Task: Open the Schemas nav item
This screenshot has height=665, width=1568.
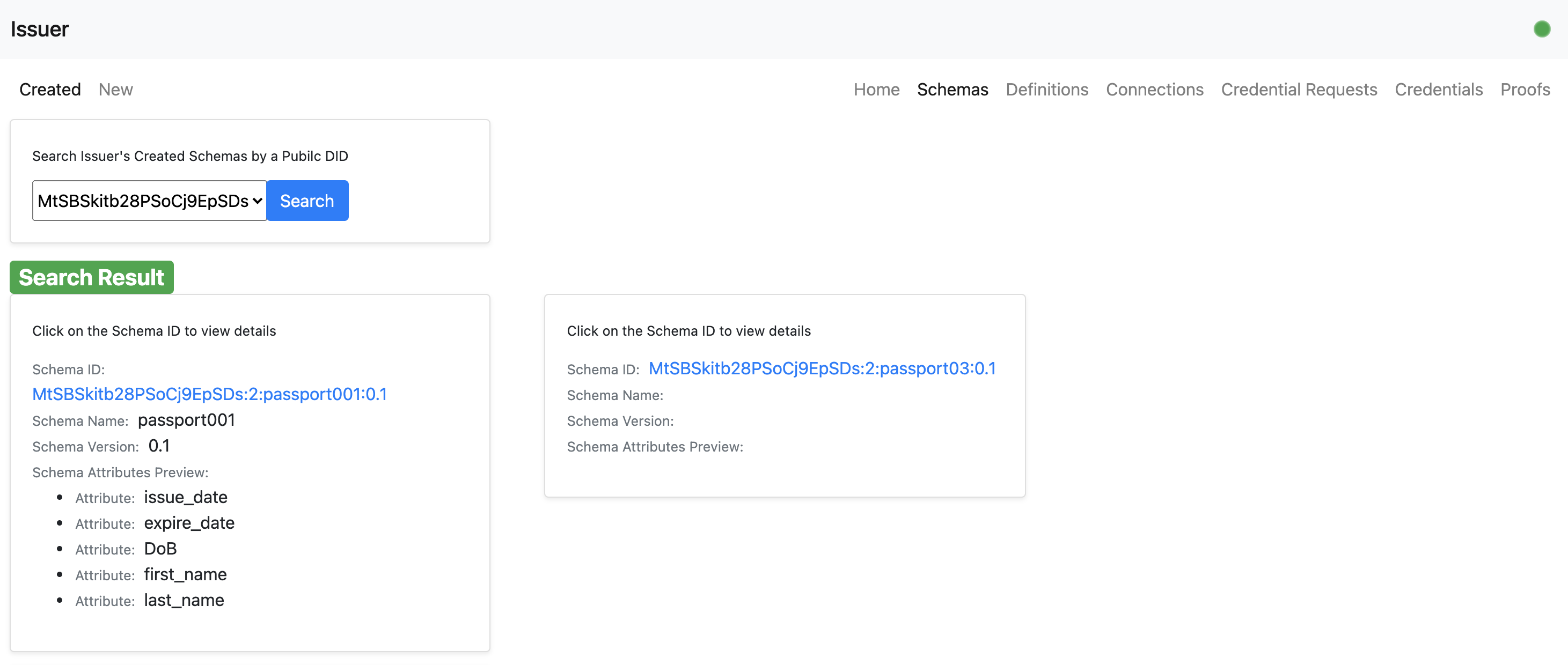Action: pyautogui.click(x=952, y=90)
